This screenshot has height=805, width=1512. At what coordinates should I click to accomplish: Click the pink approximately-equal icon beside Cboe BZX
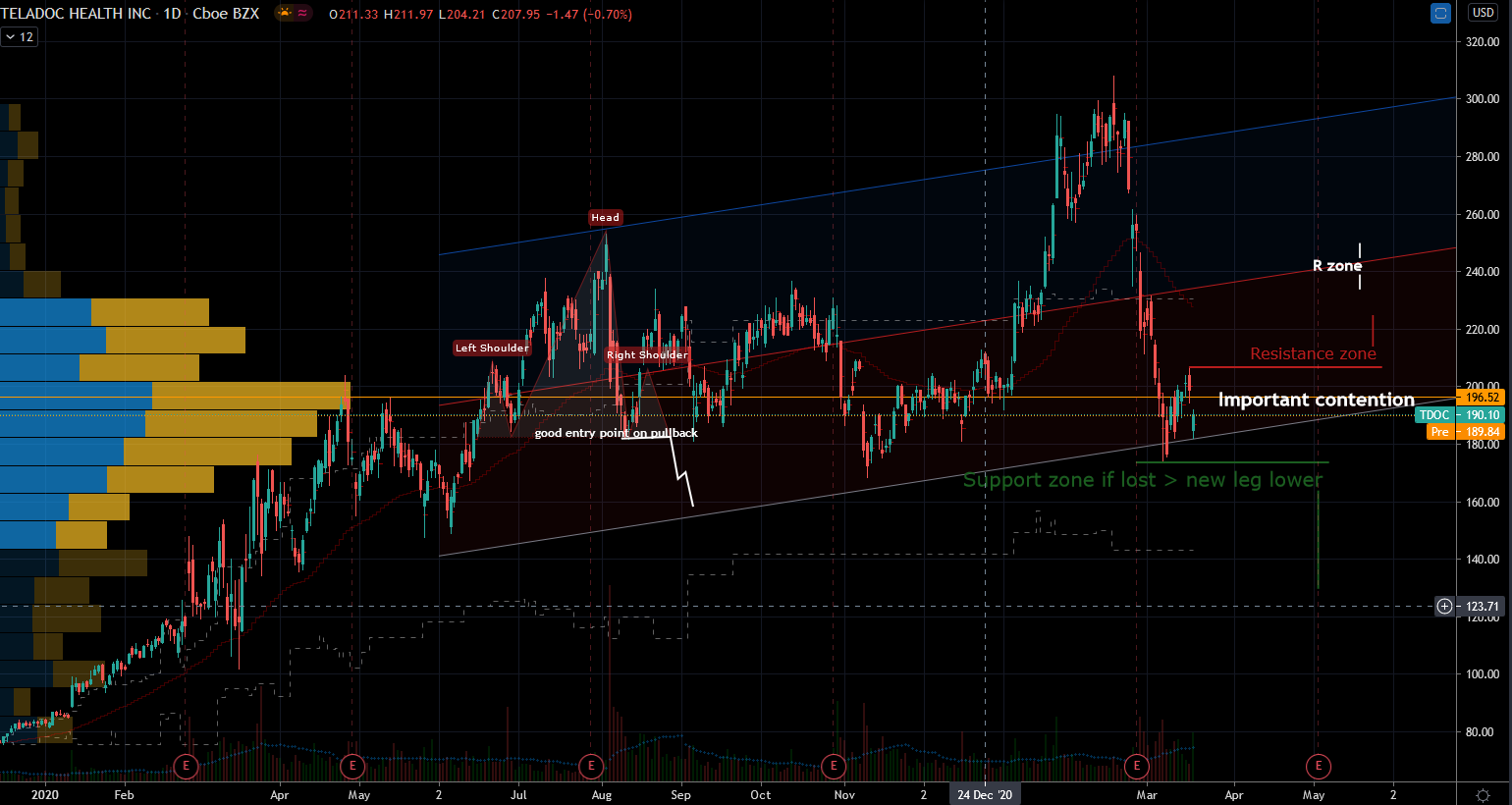click(302, 14)
